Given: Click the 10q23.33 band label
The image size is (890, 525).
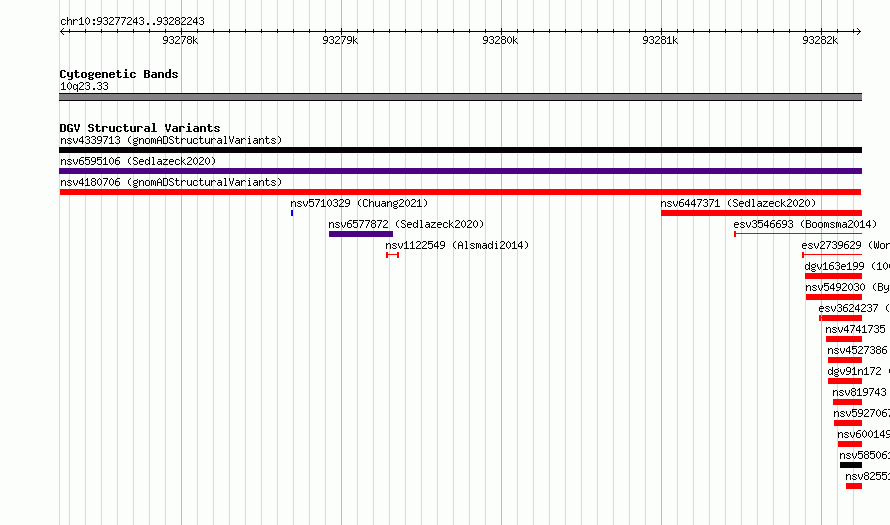Looking at the screenshot, I should [84, 86].
